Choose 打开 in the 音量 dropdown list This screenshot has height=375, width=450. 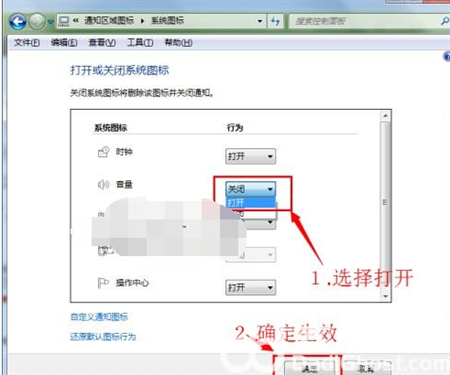[251, 202]
